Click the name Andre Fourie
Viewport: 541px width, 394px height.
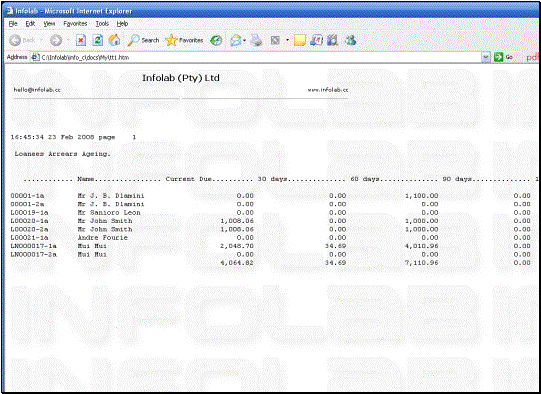(102, 238)
